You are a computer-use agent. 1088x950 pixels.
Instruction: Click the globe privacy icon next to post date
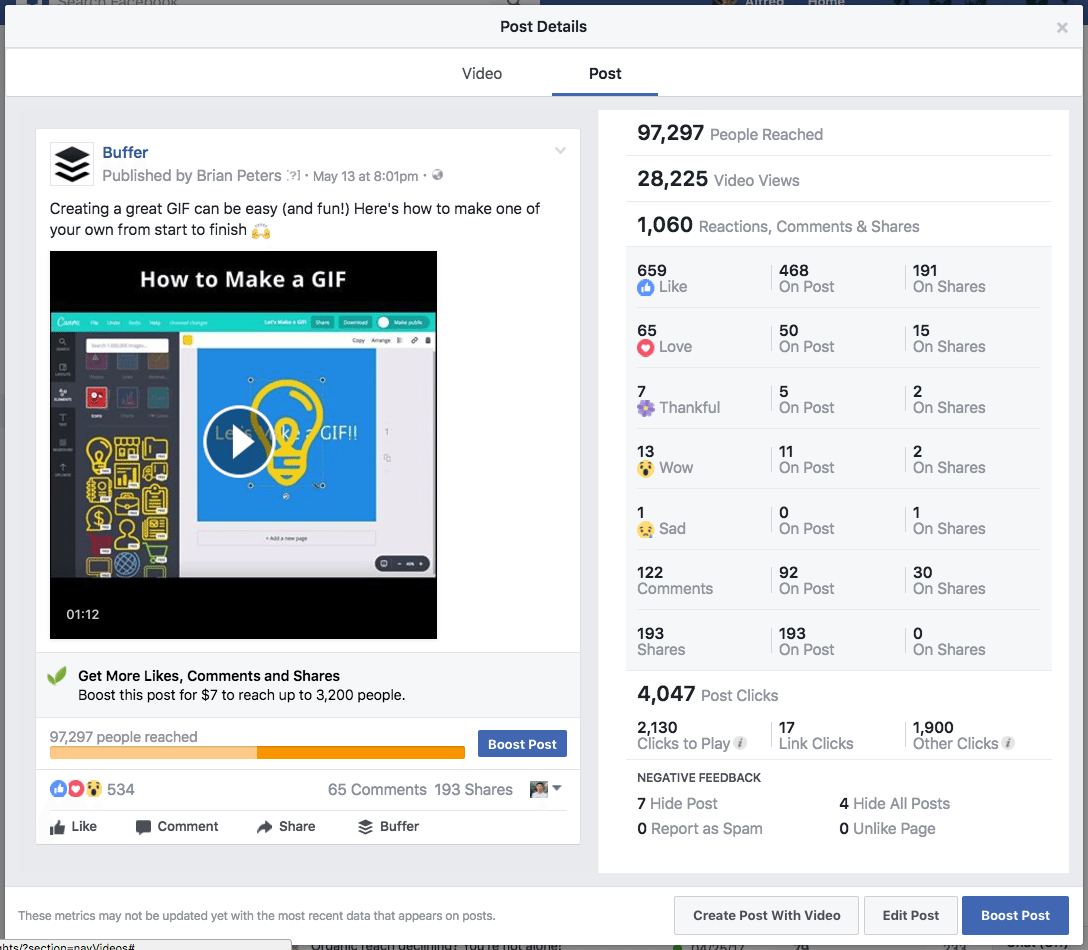click(x=436, y=175)
